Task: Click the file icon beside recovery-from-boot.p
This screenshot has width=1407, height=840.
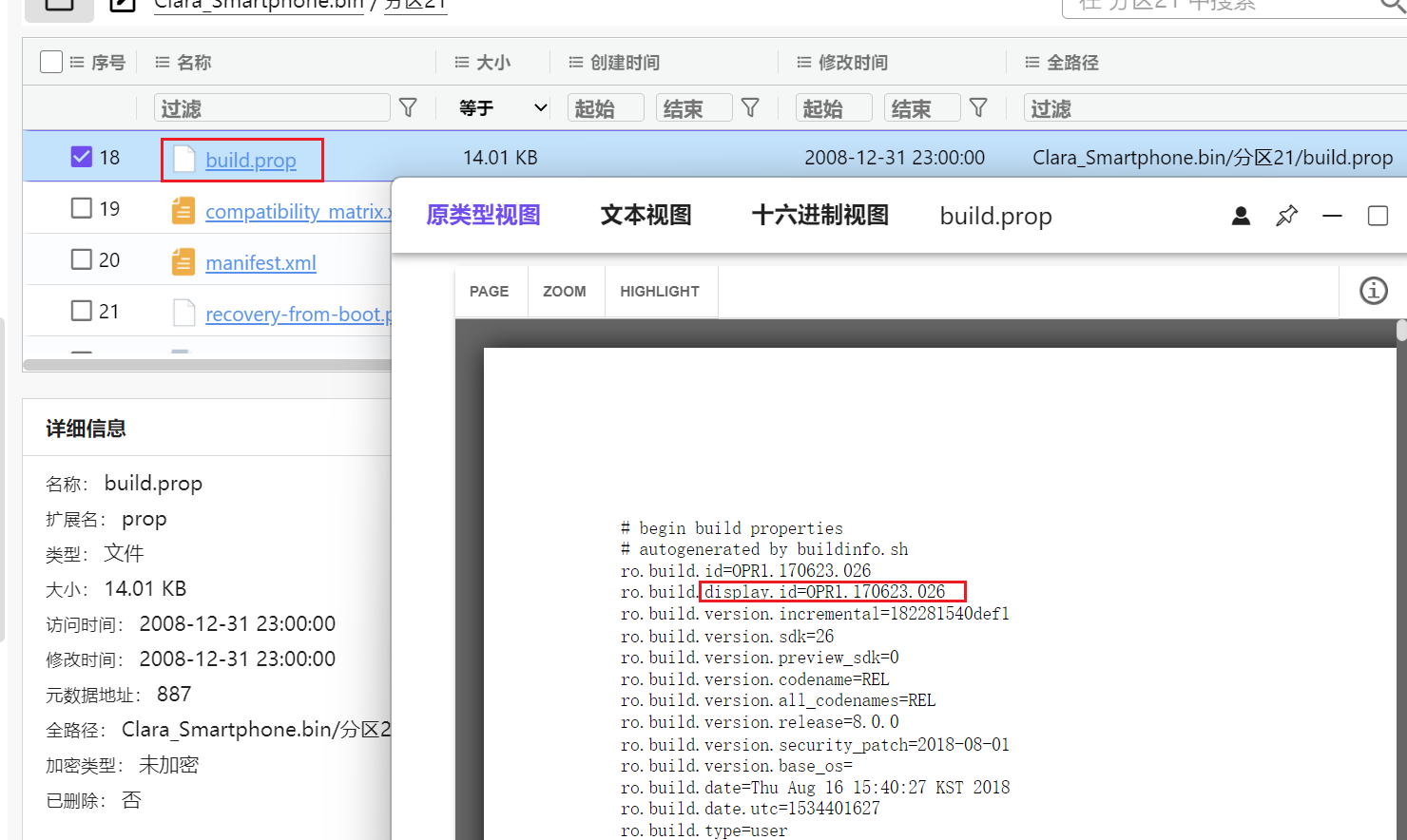Action: click(183, 313)
